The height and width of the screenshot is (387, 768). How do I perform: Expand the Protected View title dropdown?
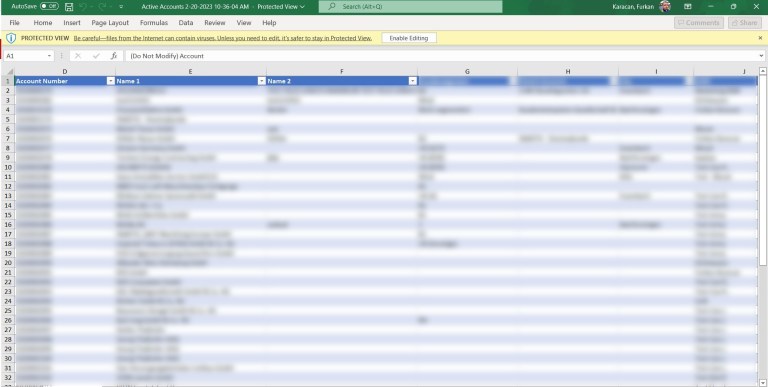302,7
